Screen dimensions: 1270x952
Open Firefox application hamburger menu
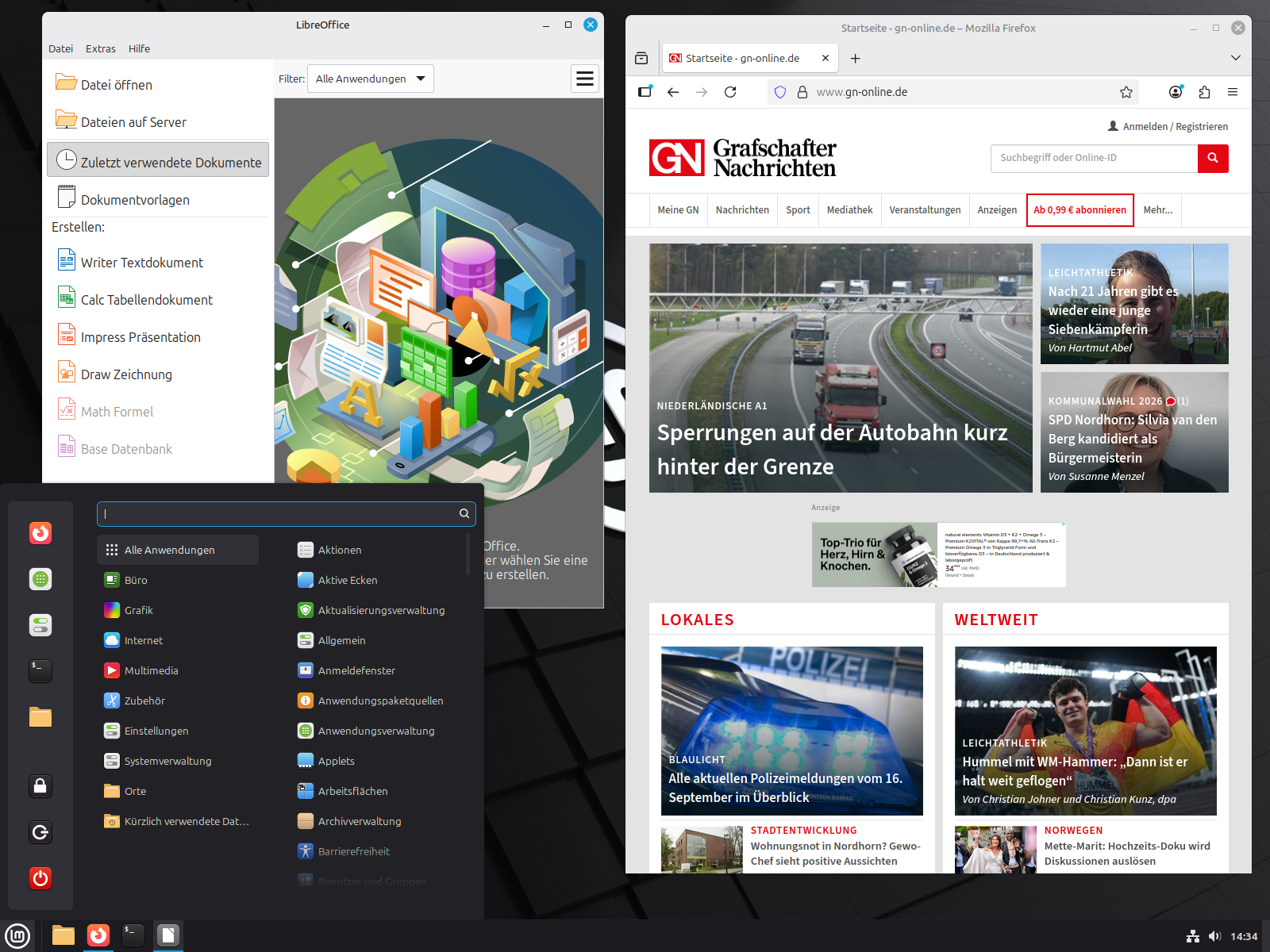[1233, 92]
